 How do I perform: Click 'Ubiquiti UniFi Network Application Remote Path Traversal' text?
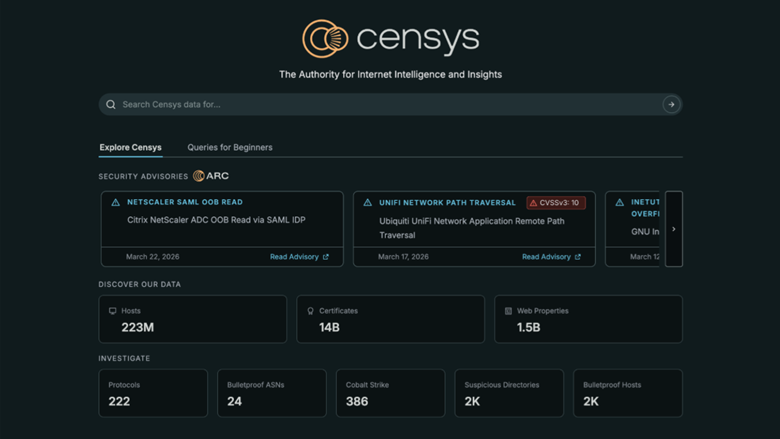[x=472, y=228]
